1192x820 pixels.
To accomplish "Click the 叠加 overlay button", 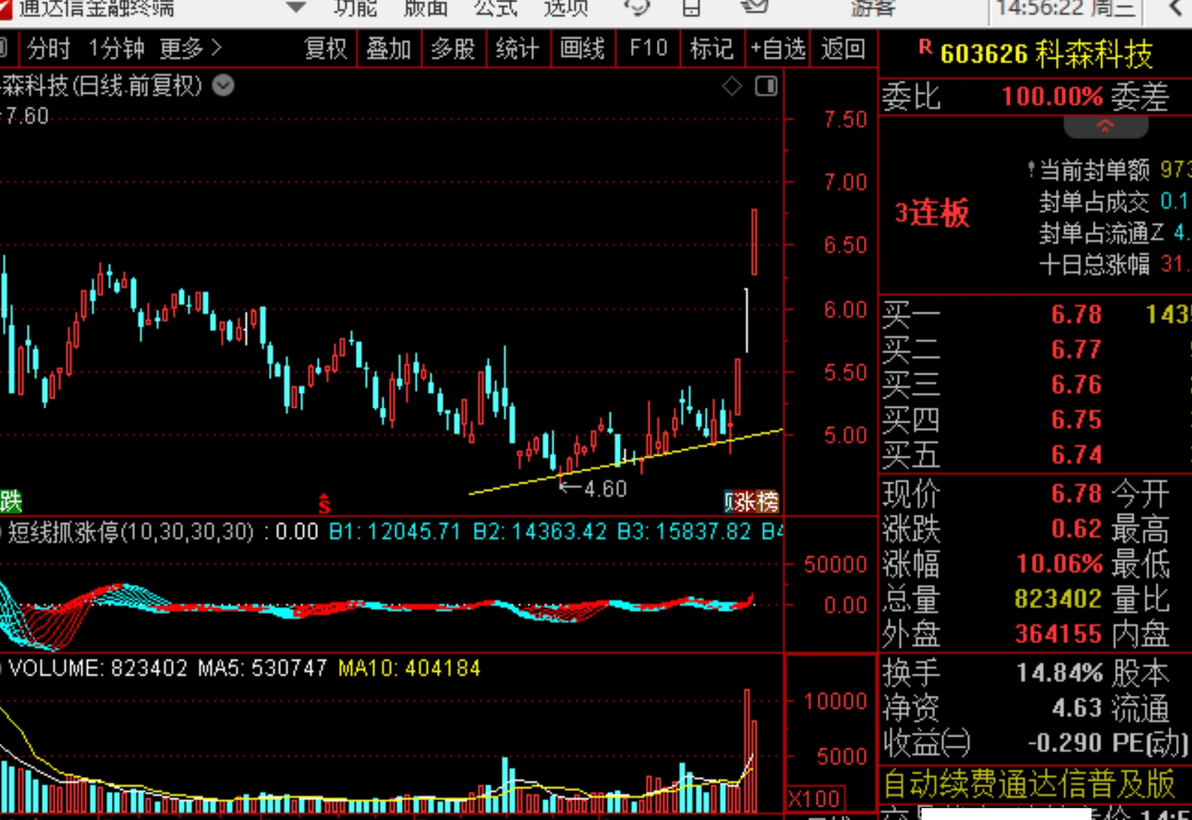I will (x=388, y=49).
